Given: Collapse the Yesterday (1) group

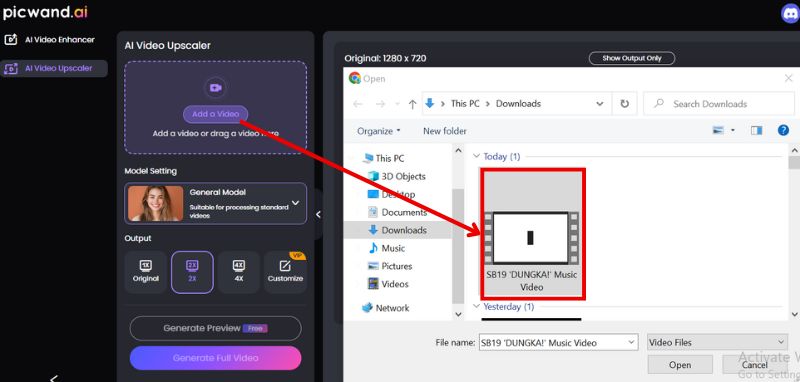Looking at the screenshot, I should click(477, 307).
